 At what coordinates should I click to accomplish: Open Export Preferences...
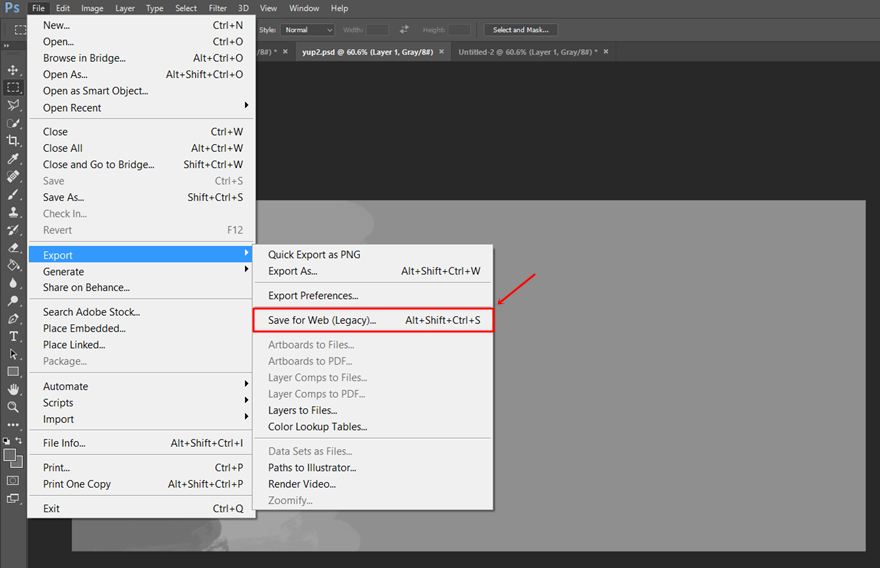click(x=373, y=296)
